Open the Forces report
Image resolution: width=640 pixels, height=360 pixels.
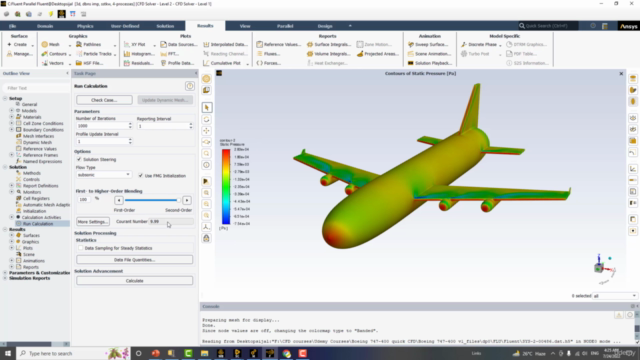(x=269, y=63)
